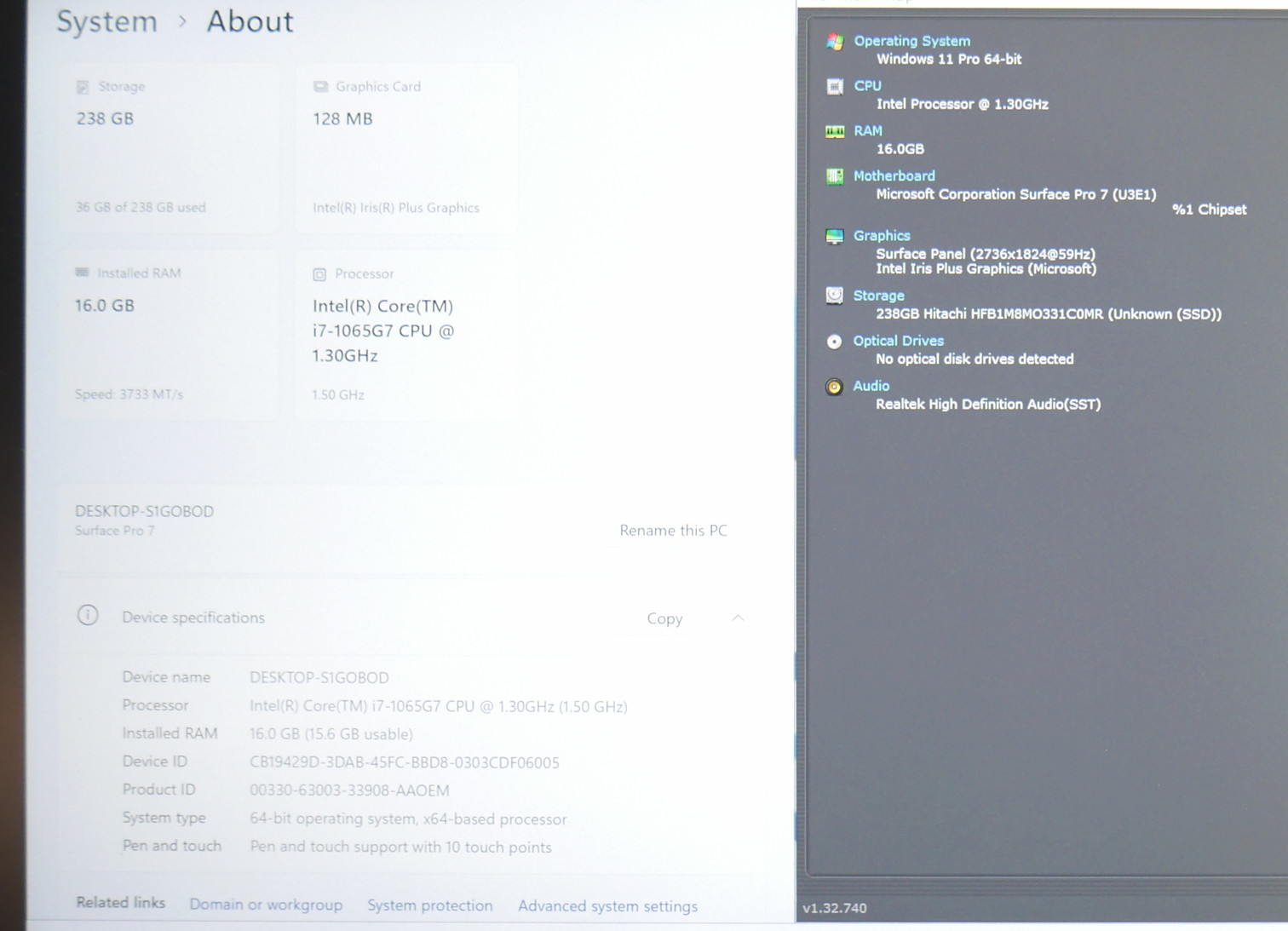
Task: Open the Storage section link in Speccy
Action: tap(878, 296)
